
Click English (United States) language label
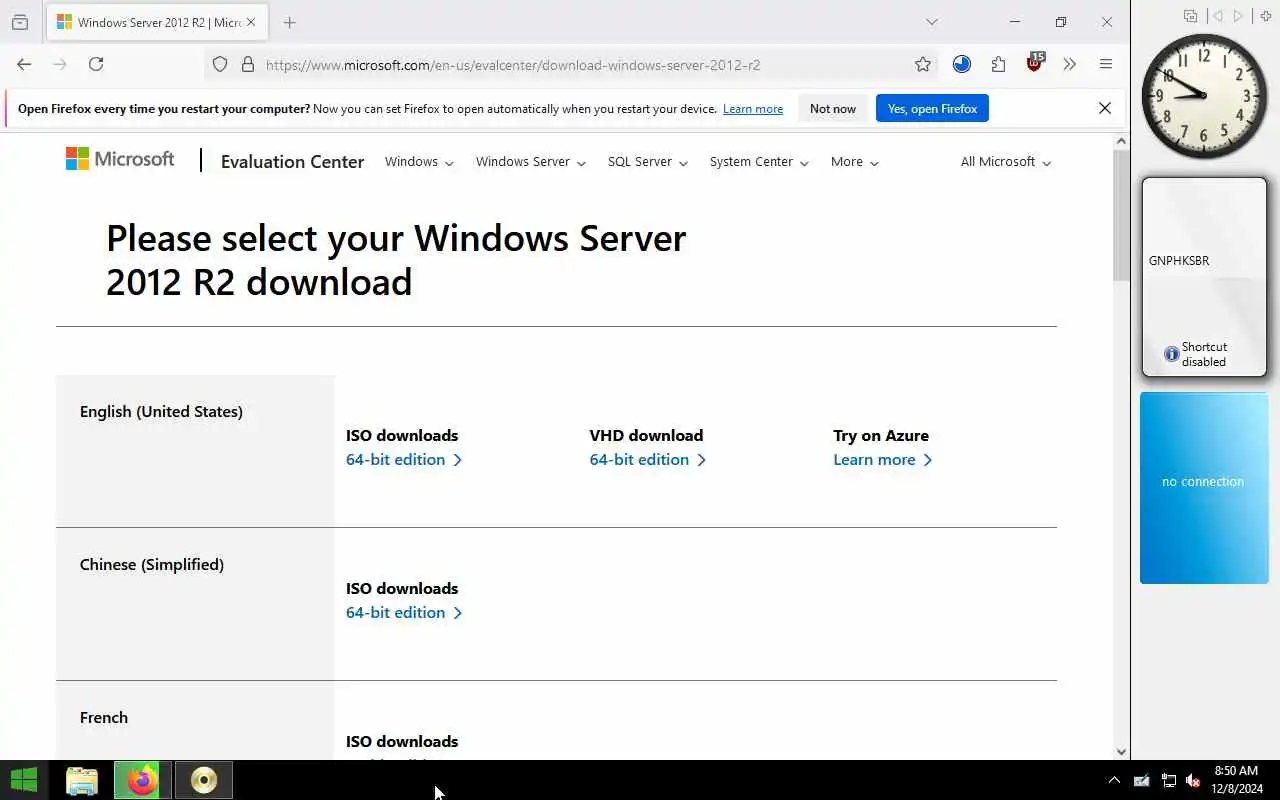(x=161, y=412)
